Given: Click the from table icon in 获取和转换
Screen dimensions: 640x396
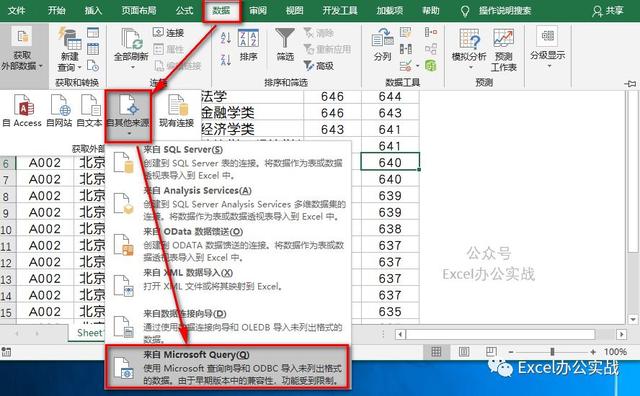Looking at the screenshot, I should (x=93, y=49).
